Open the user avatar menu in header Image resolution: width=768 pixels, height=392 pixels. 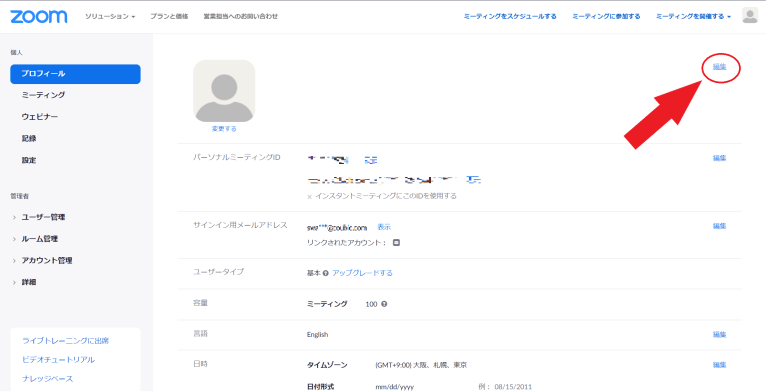click(x=749, y=16)
